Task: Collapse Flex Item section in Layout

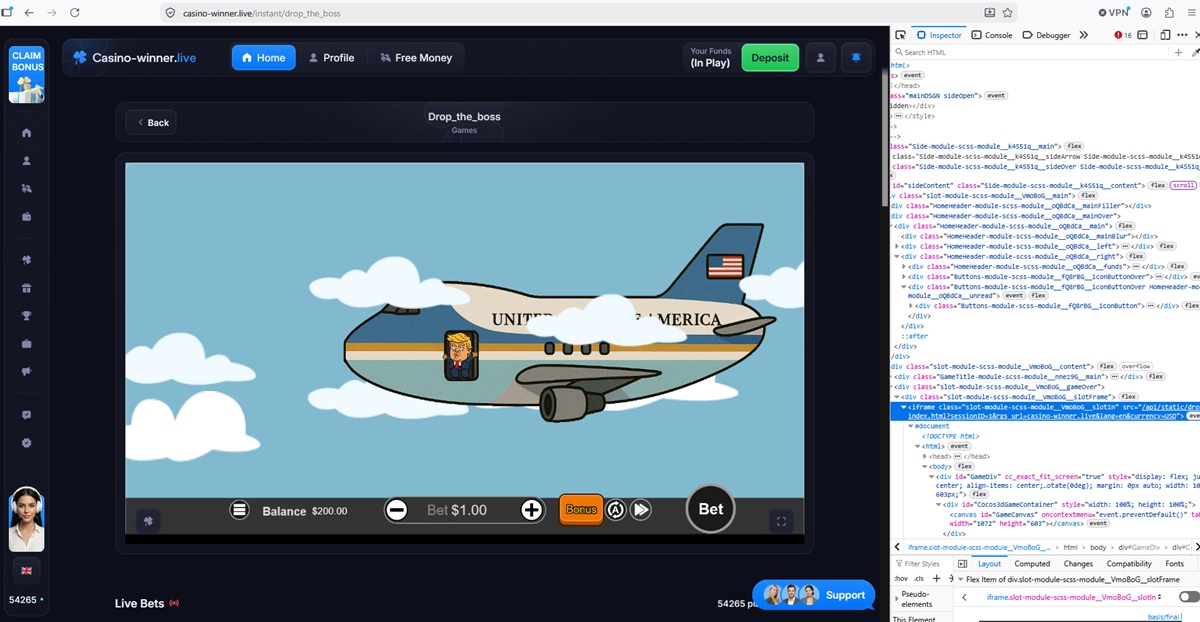Action: pos(963,579)
